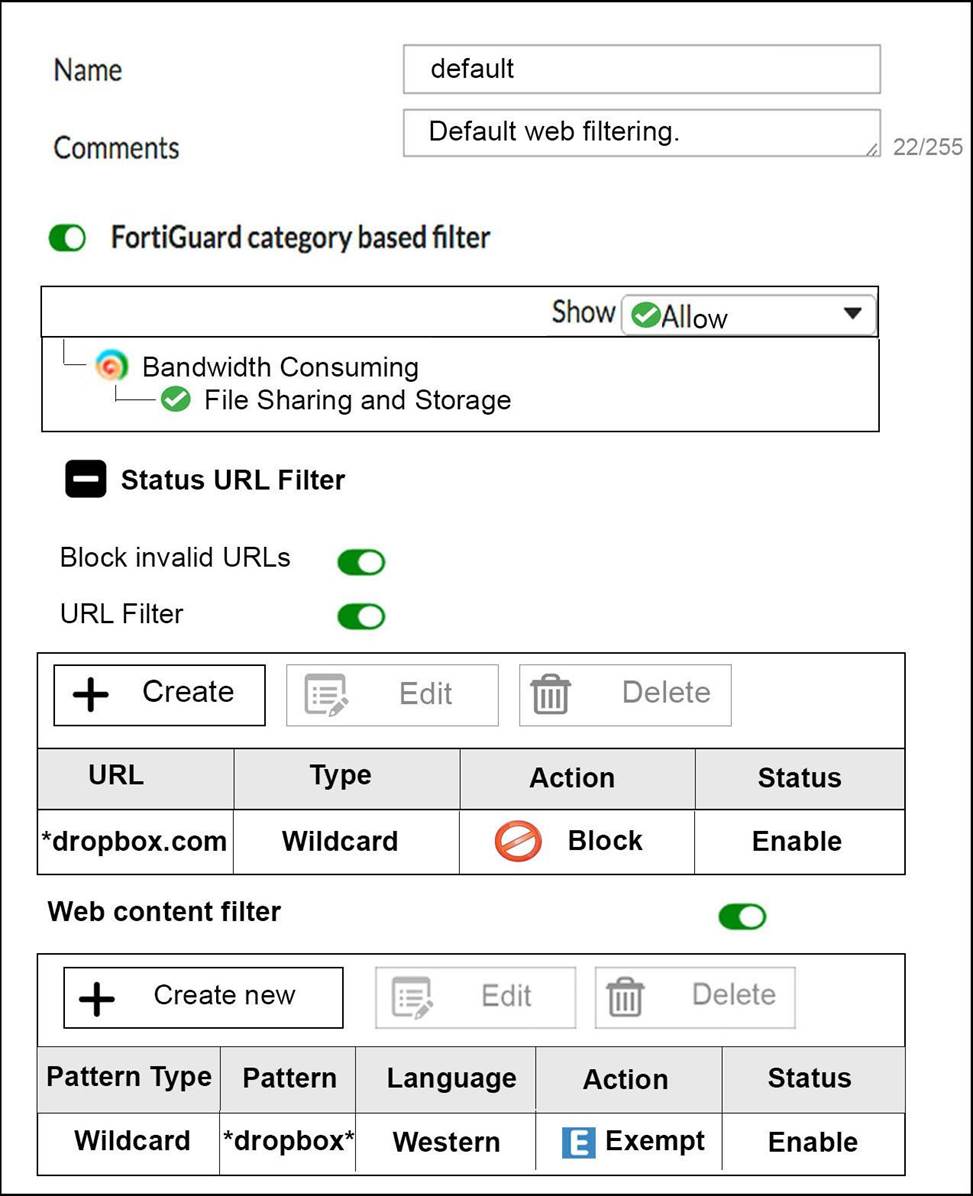This screenshot has height=1196, width=973.
Task: Turn off Block invalid URLs toggle
Action: pyautogui.click(x=361, y=562)
